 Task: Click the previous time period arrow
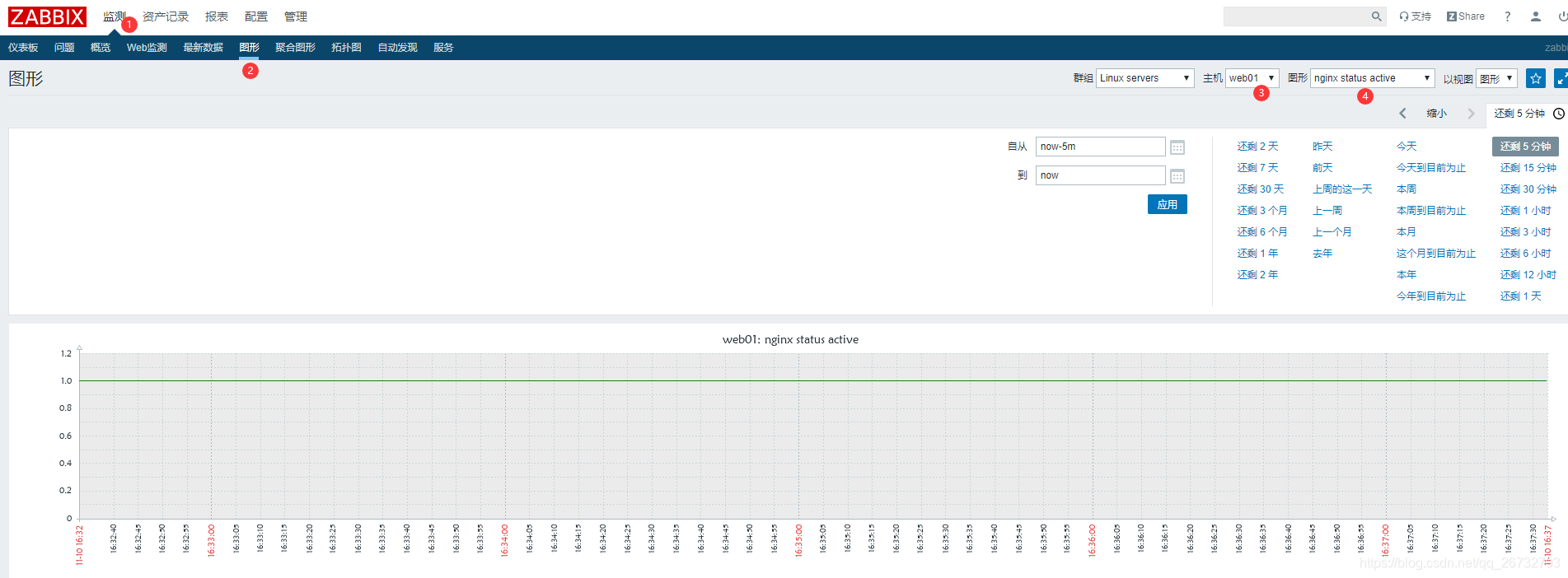(1402, 114)
